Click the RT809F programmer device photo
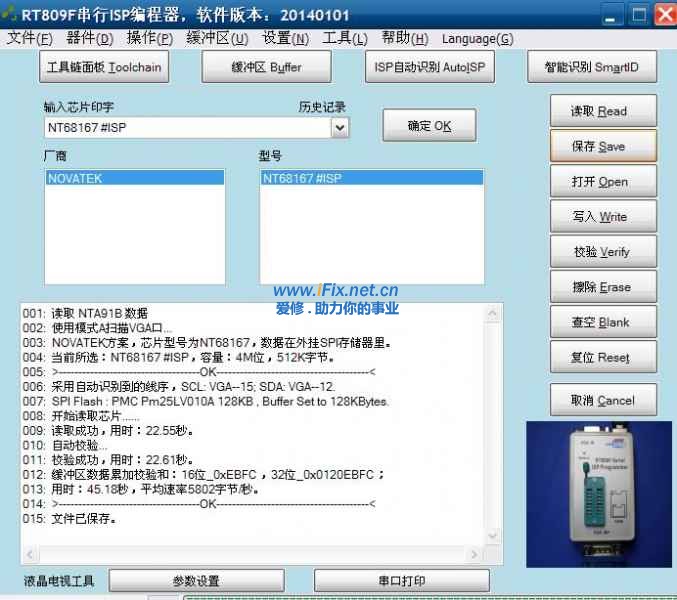 pos(603,491)
